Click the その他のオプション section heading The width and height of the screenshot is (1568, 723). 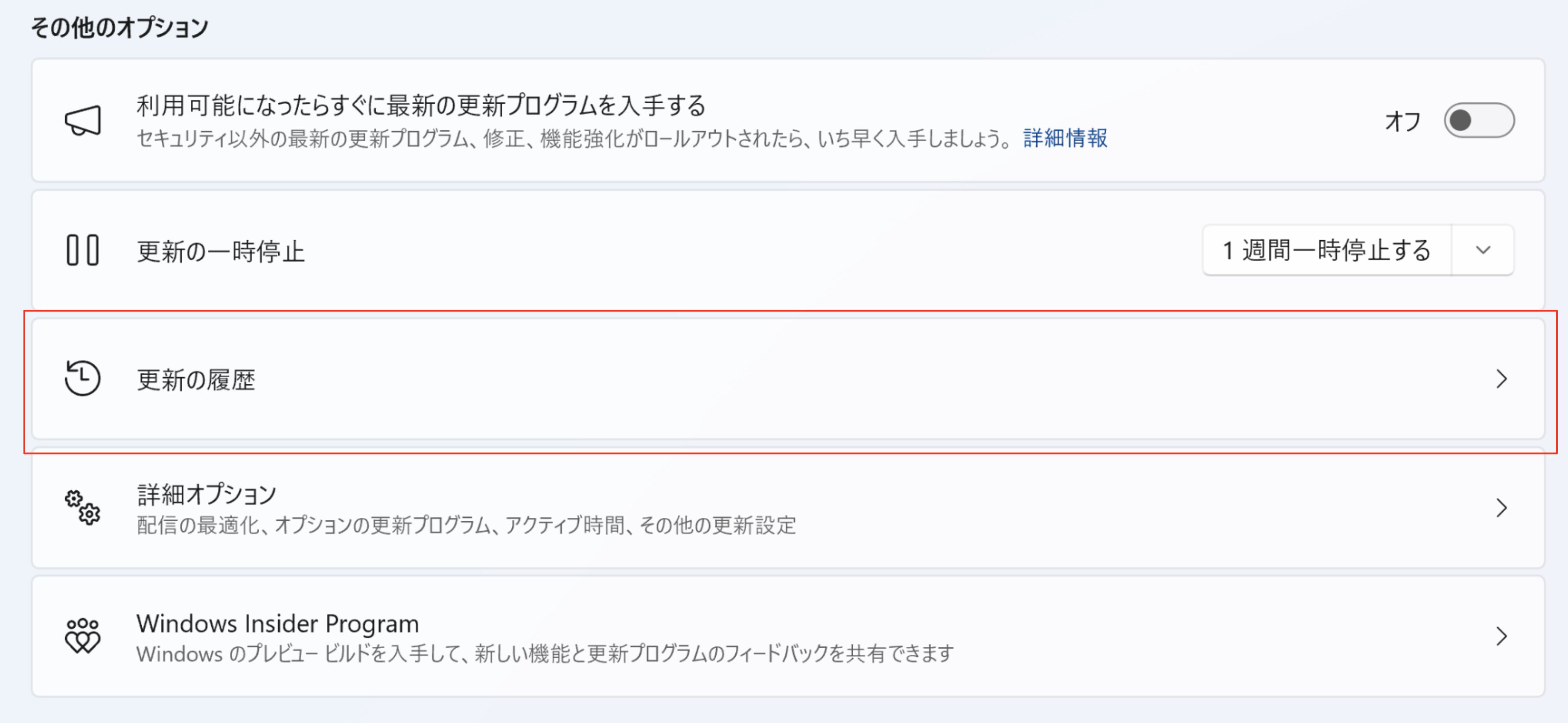point(119,27)
